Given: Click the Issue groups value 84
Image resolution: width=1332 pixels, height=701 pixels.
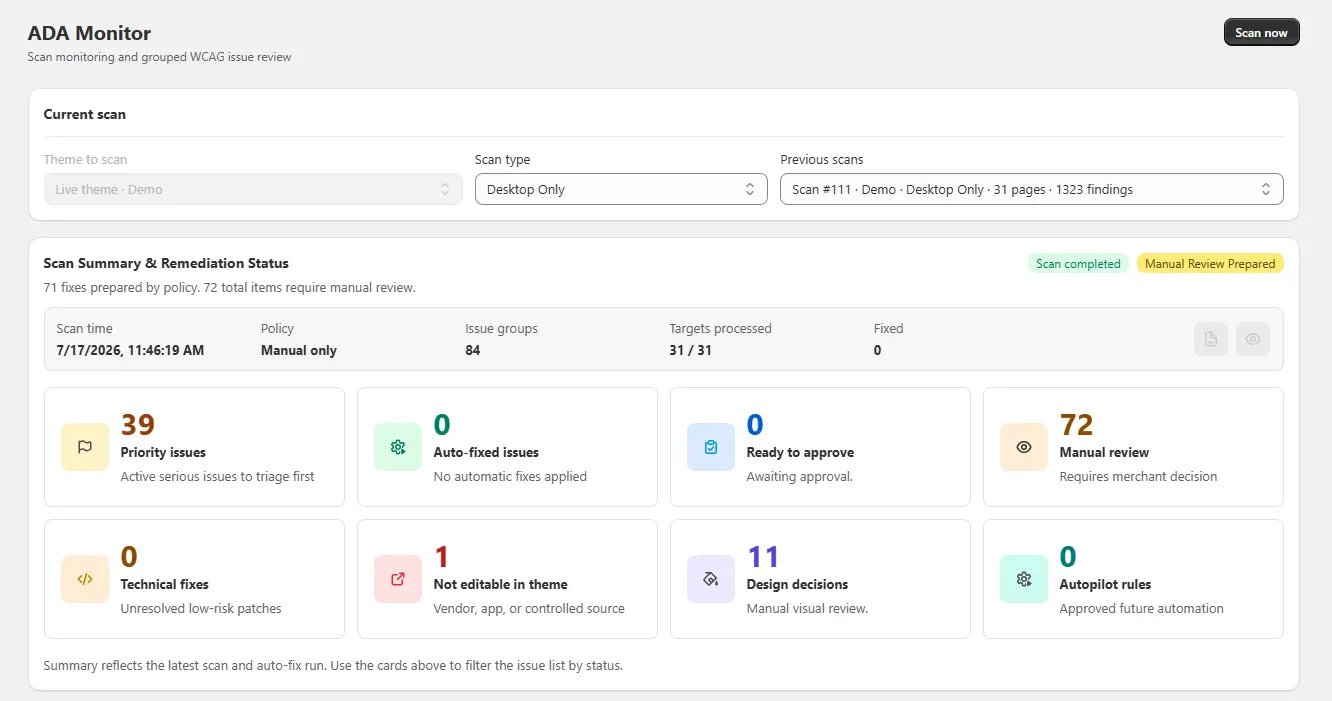Looking at the screenshot, I should point(472,350).
